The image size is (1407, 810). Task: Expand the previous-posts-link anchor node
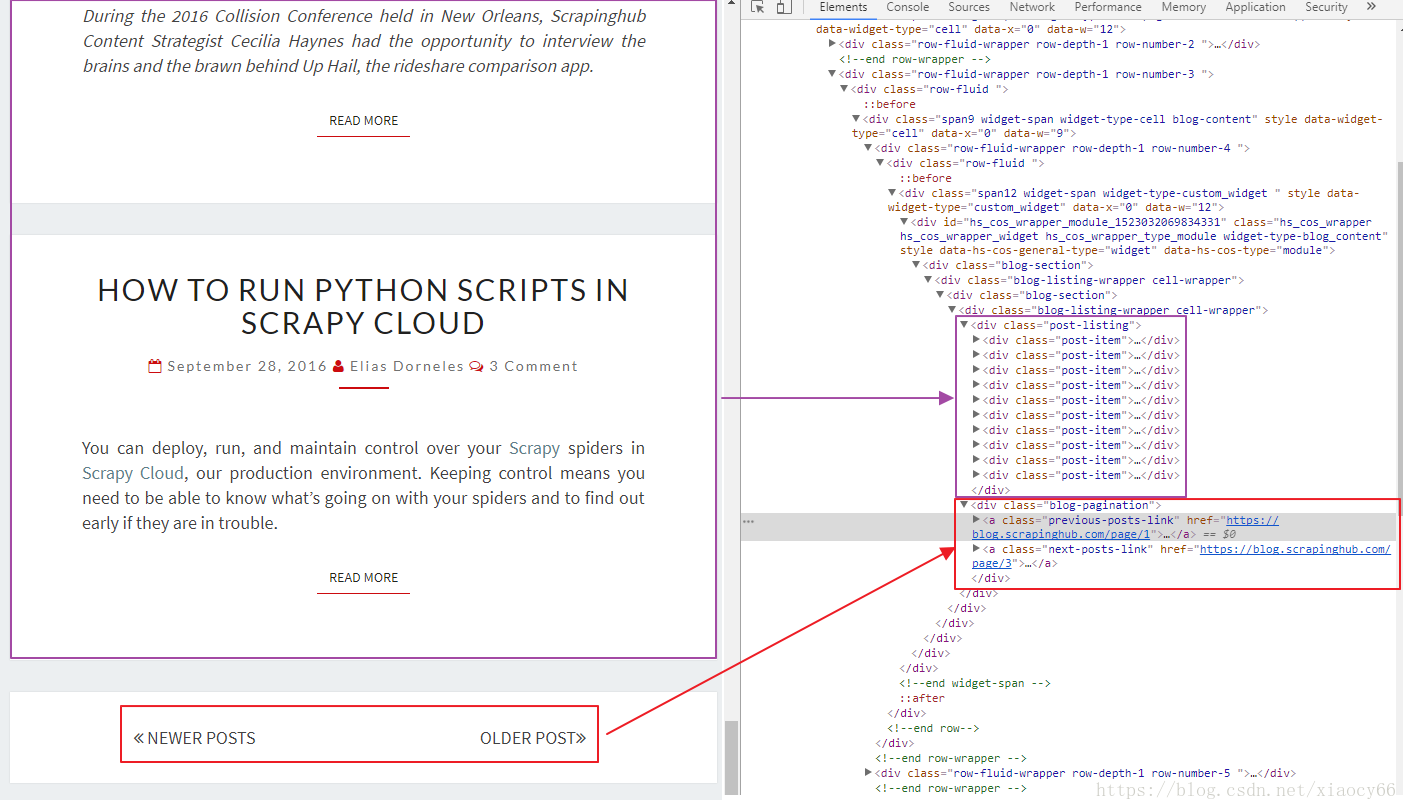click(977, 520)
